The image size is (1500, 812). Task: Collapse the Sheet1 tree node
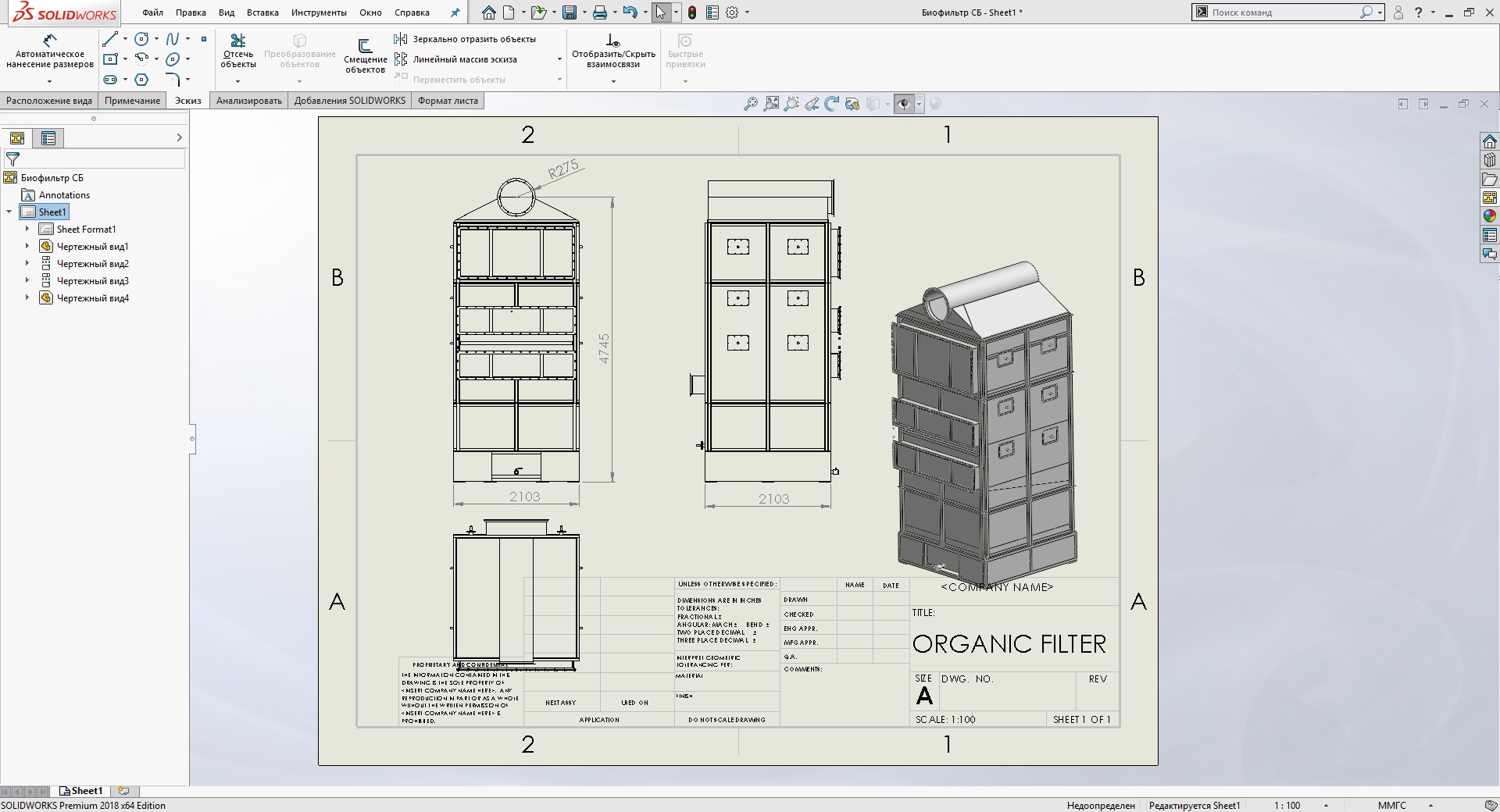click(9, 212)
